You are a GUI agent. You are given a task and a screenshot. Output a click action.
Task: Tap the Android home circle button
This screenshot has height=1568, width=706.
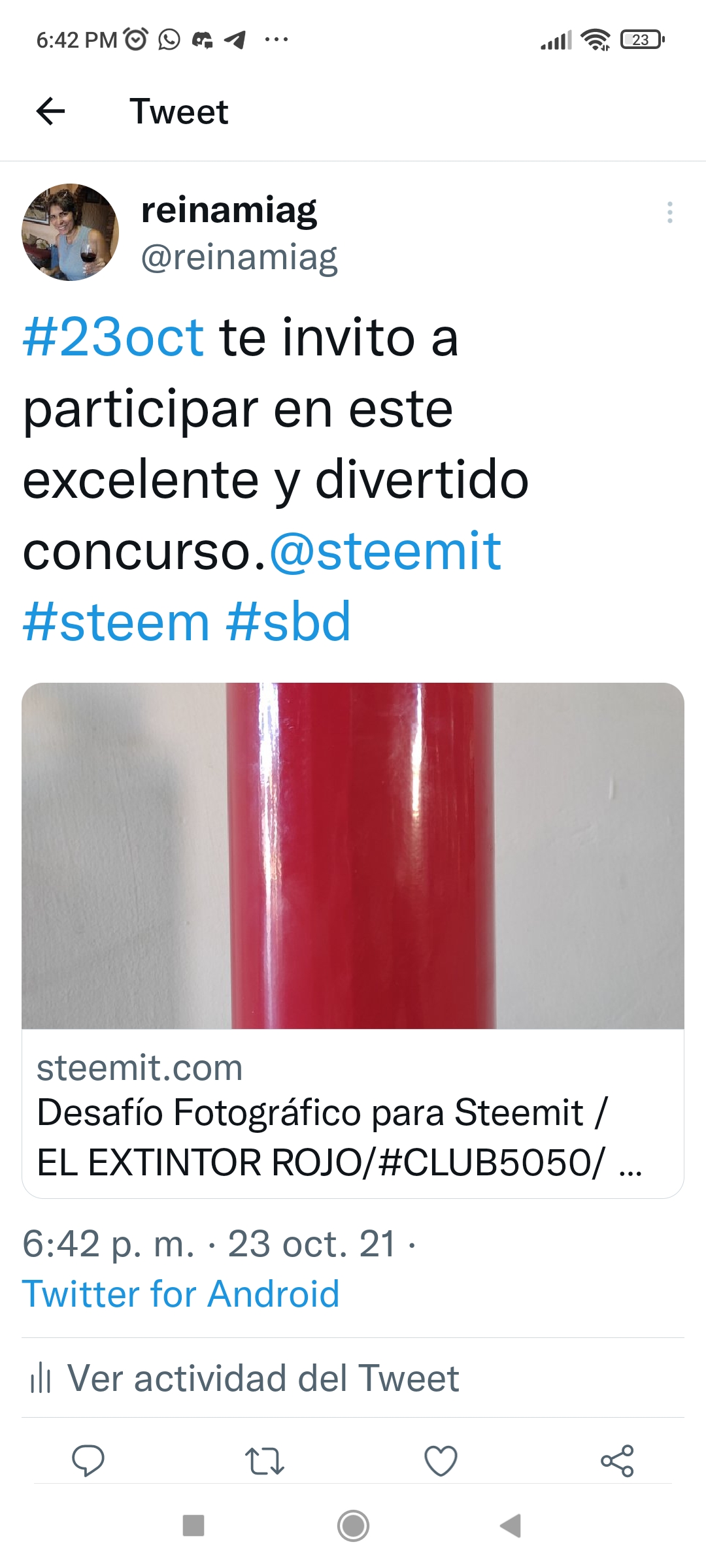coord(353,1526)
